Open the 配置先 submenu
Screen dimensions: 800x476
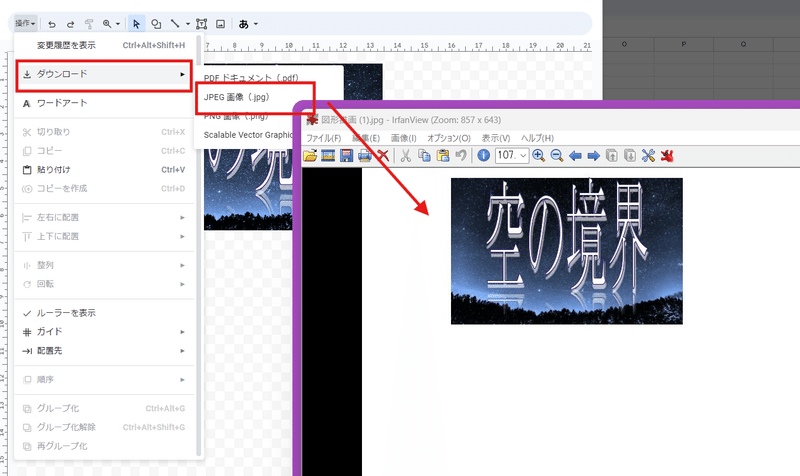pyautogui.click(x=105, y=351)
